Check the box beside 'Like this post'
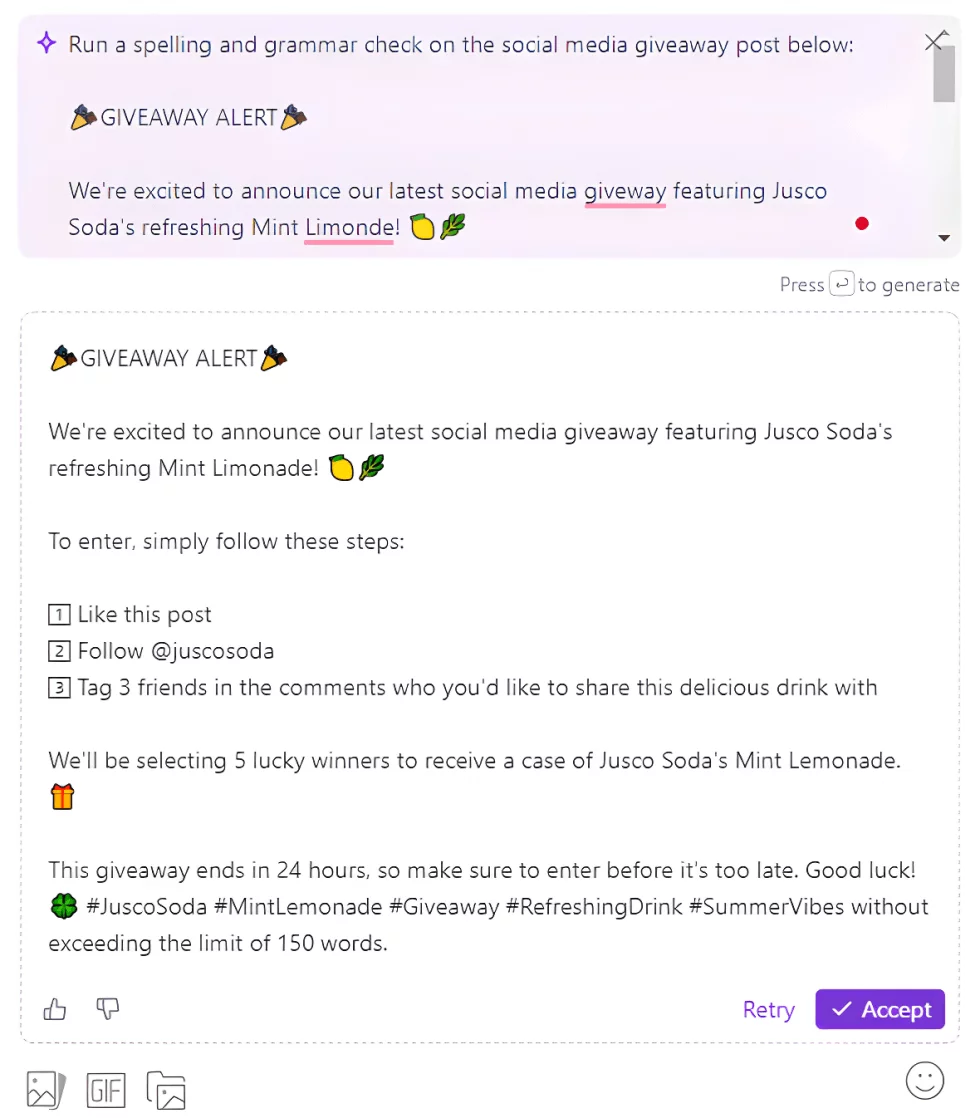The height and width of the screenshot is (1118, 980). (x=59, y=614)
